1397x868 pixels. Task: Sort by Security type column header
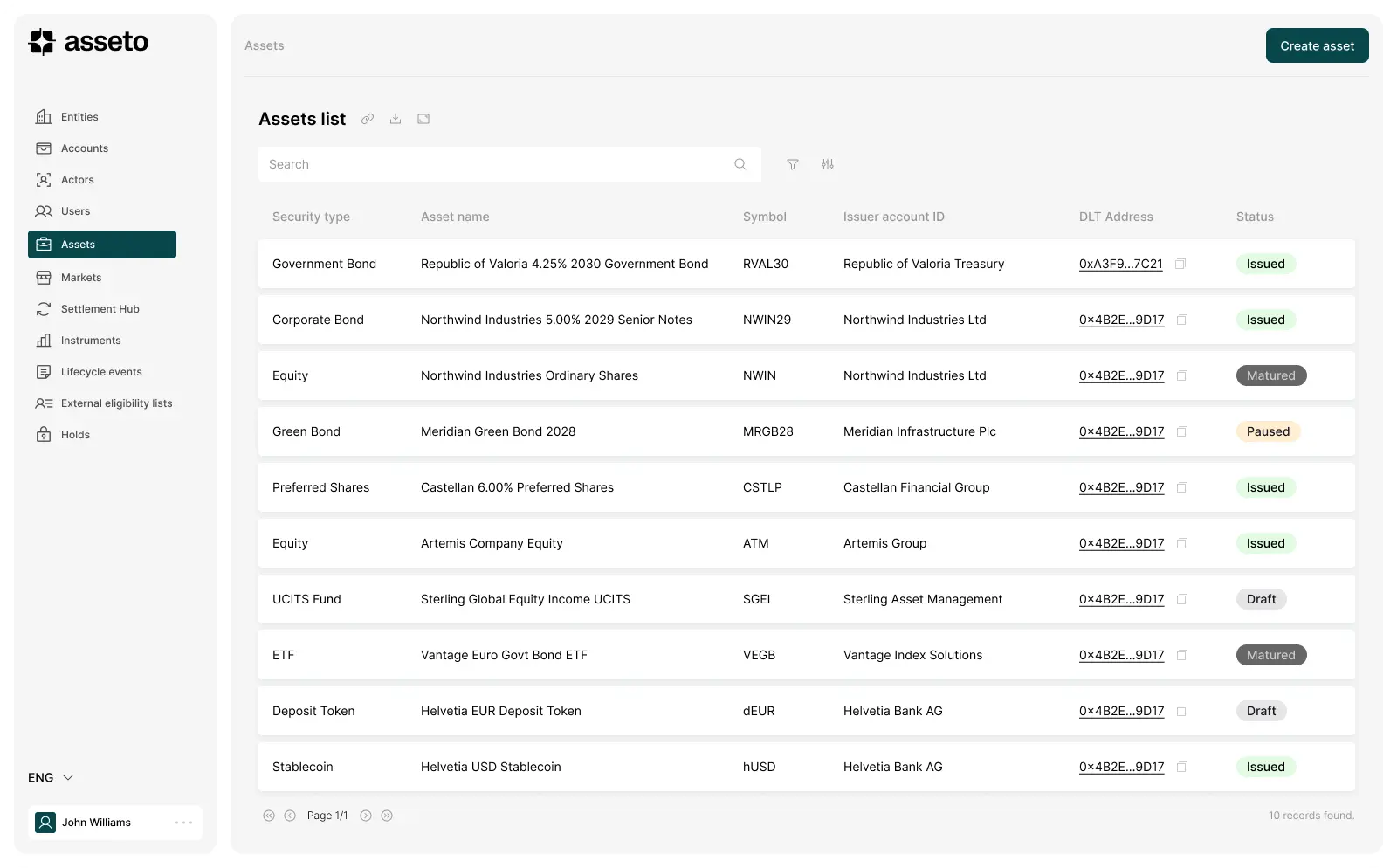pos(311,217)
